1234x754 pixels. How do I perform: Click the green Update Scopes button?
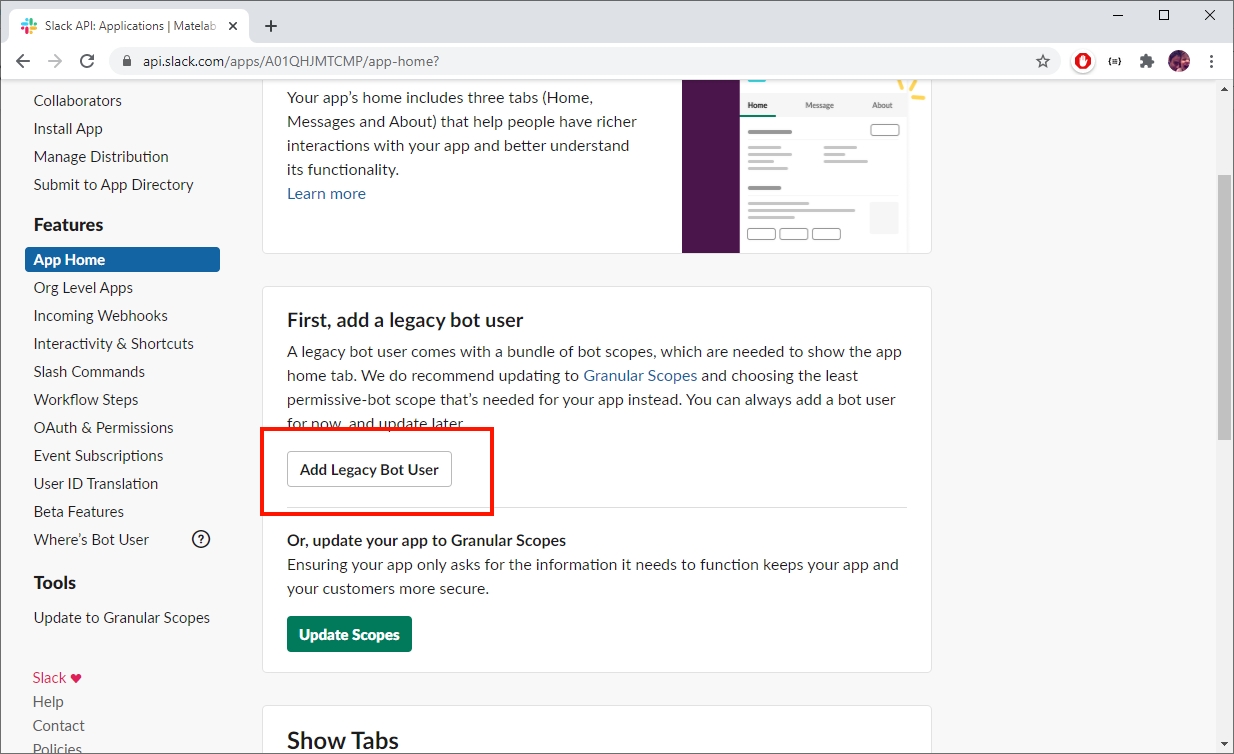[349, 634]
